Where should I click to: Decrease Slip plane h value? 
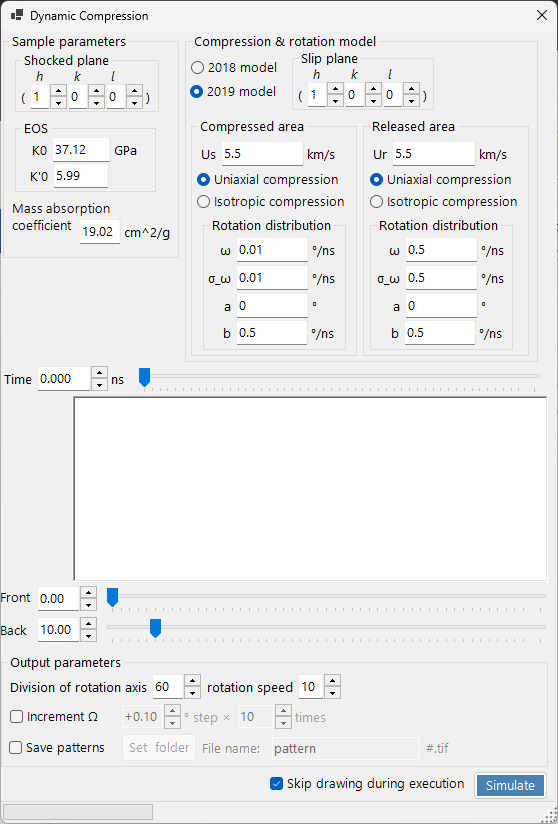pos(335,100)
